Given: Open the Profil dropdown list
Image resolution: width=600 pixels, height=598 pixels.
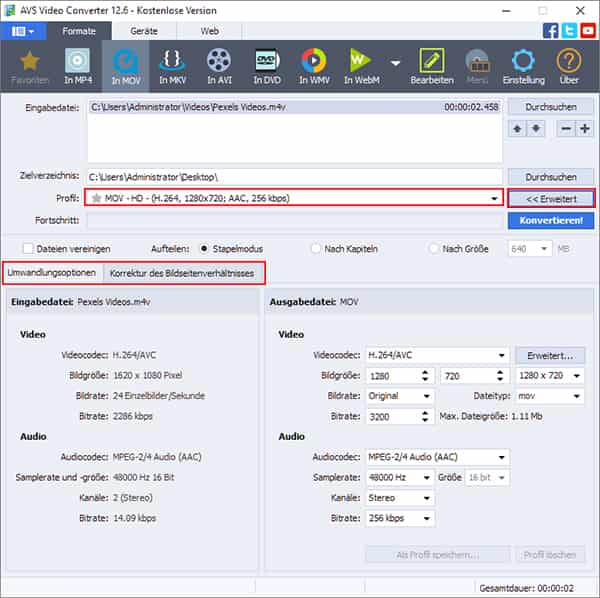Looking at the screenshot, I should [494, 199].
